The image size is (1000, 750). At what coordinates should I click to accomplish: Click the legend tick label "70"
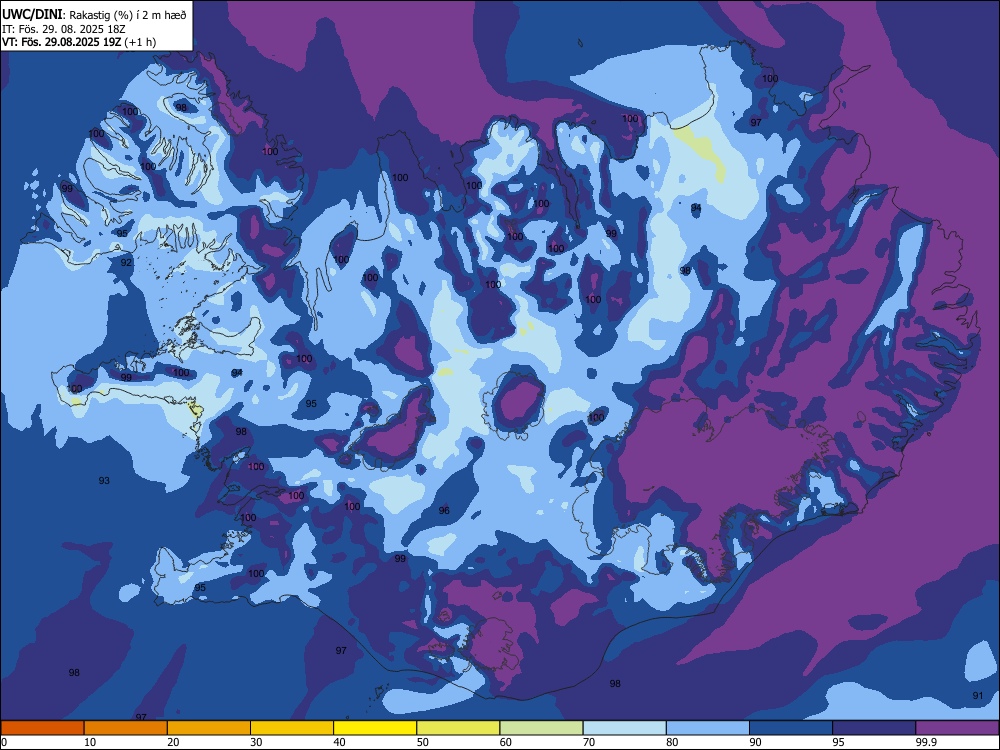pyautogui.click(x=589, y=742)
